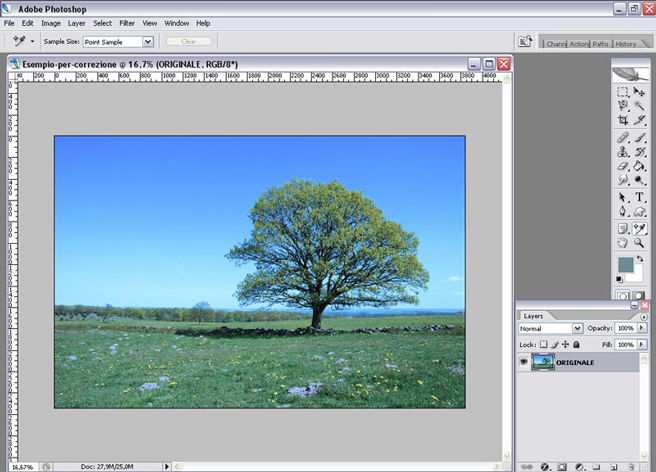
Task: Select the Rectangular Marquee tool
Action: click(x=623, y=92)
